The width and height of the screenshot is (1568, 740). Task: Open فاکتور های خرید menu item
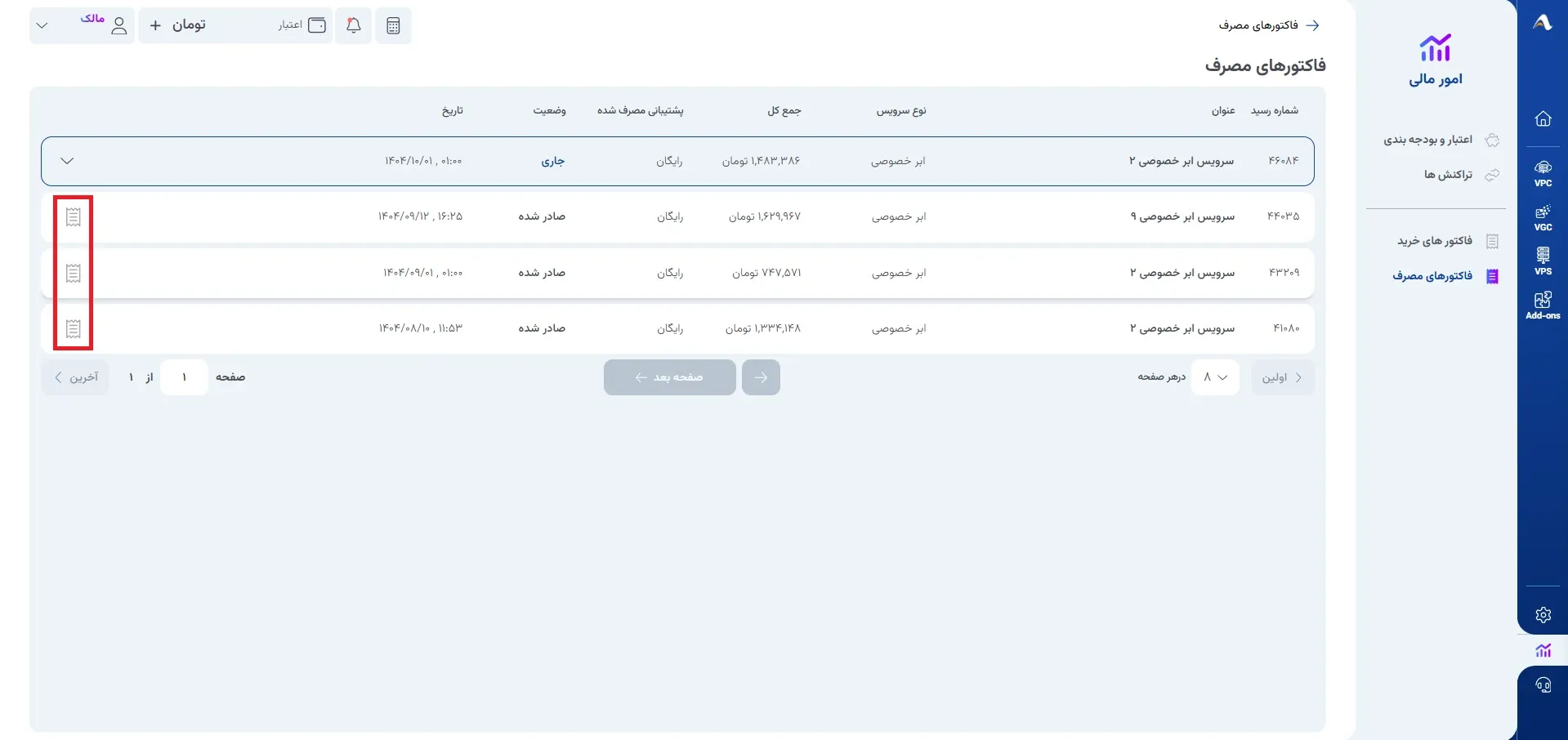(x=1448, y=241)
